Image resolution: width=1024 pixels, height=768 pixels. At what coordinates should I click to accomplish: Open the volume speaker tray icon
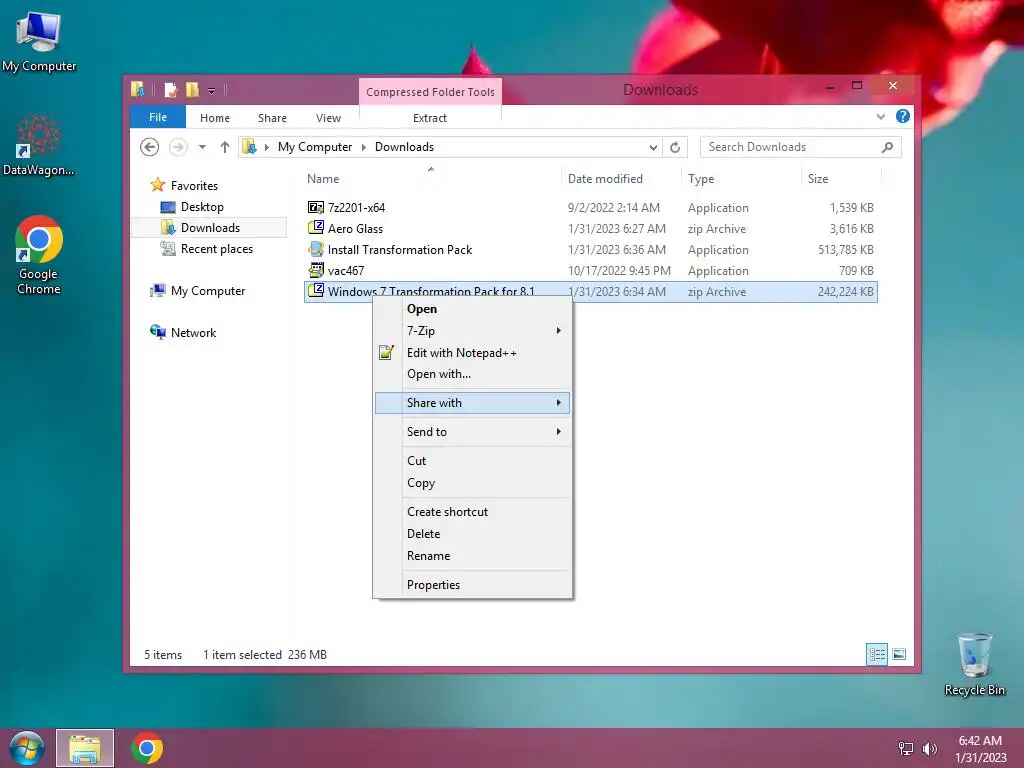[929, 748]
